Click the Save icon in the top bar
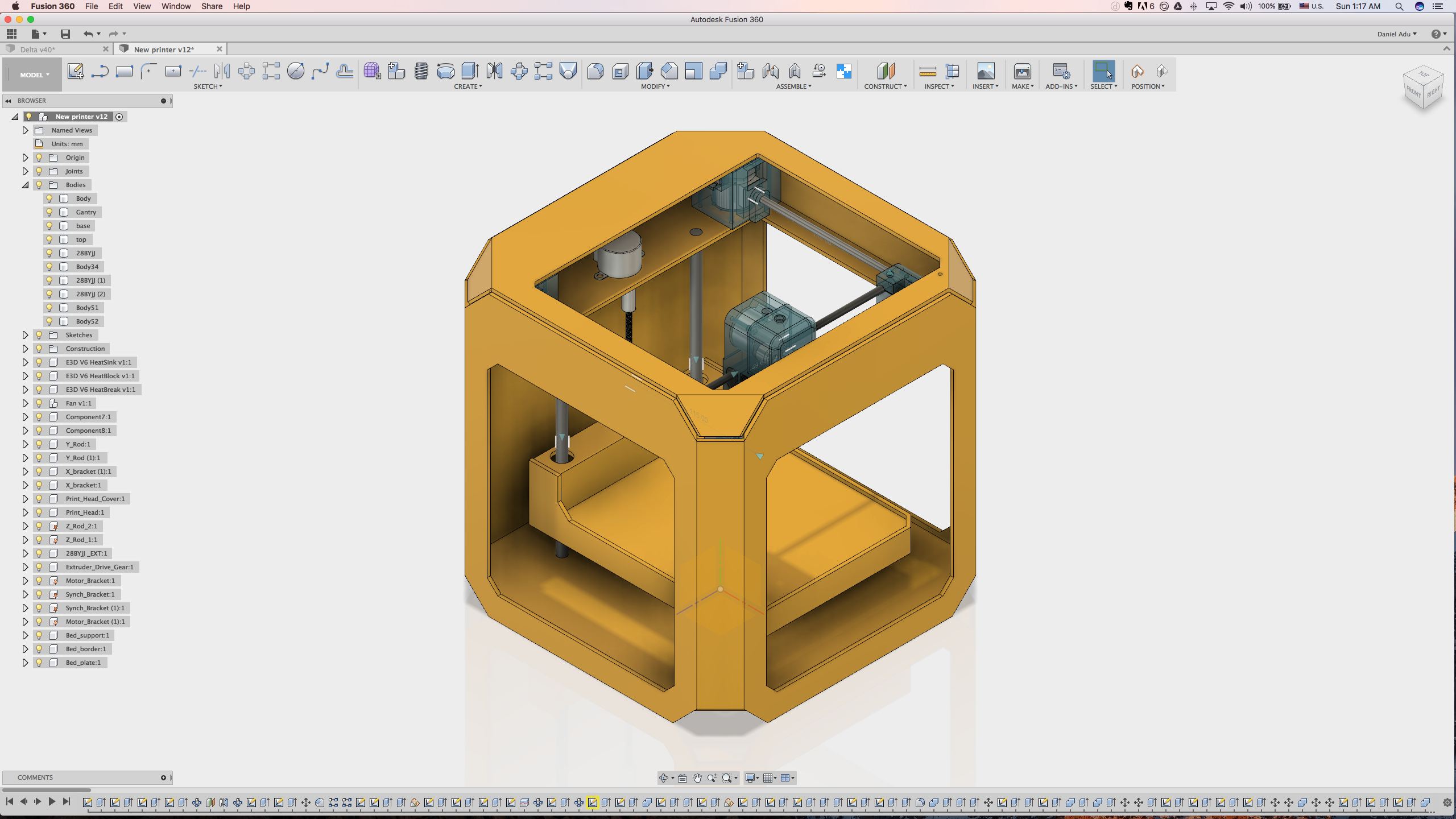Viewport: 1456px width, 819px height. point(65,34)
